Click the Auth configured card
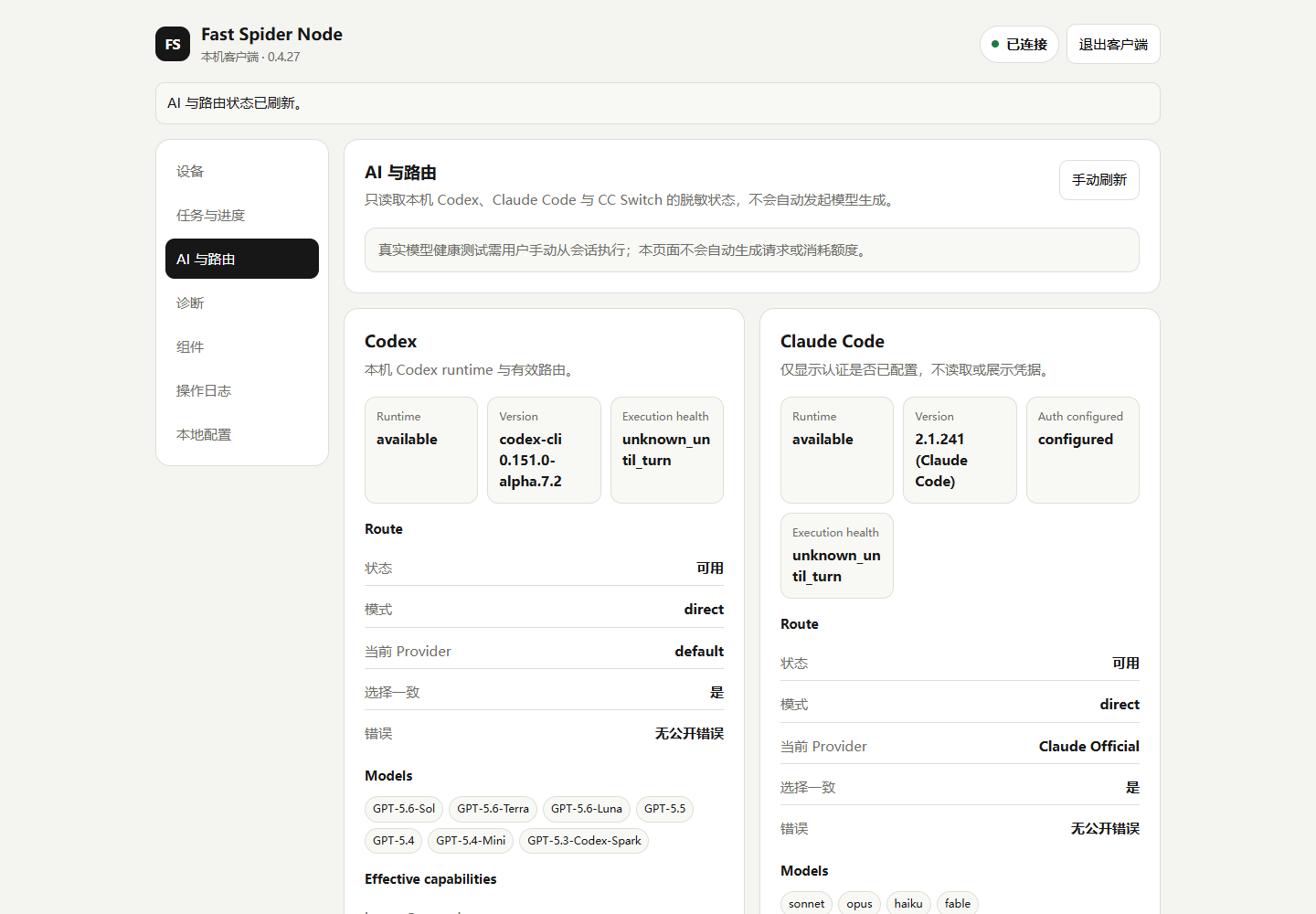The width and height of the screenshot is (1316, 914). (x=1083, y=450)
